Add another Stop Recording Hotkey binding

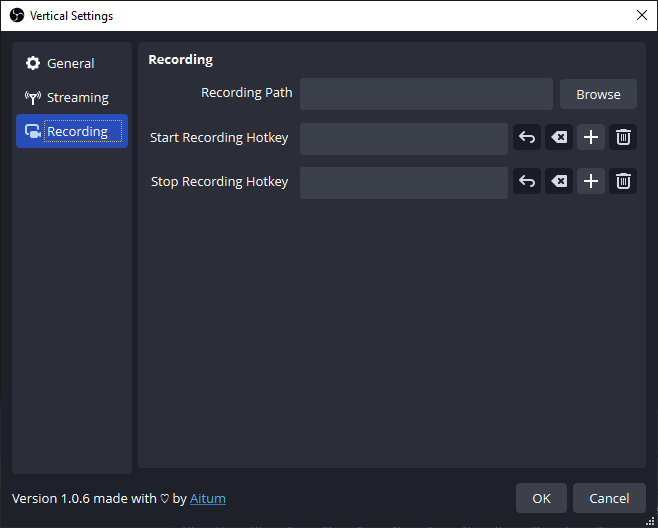[x=591, y=182]
